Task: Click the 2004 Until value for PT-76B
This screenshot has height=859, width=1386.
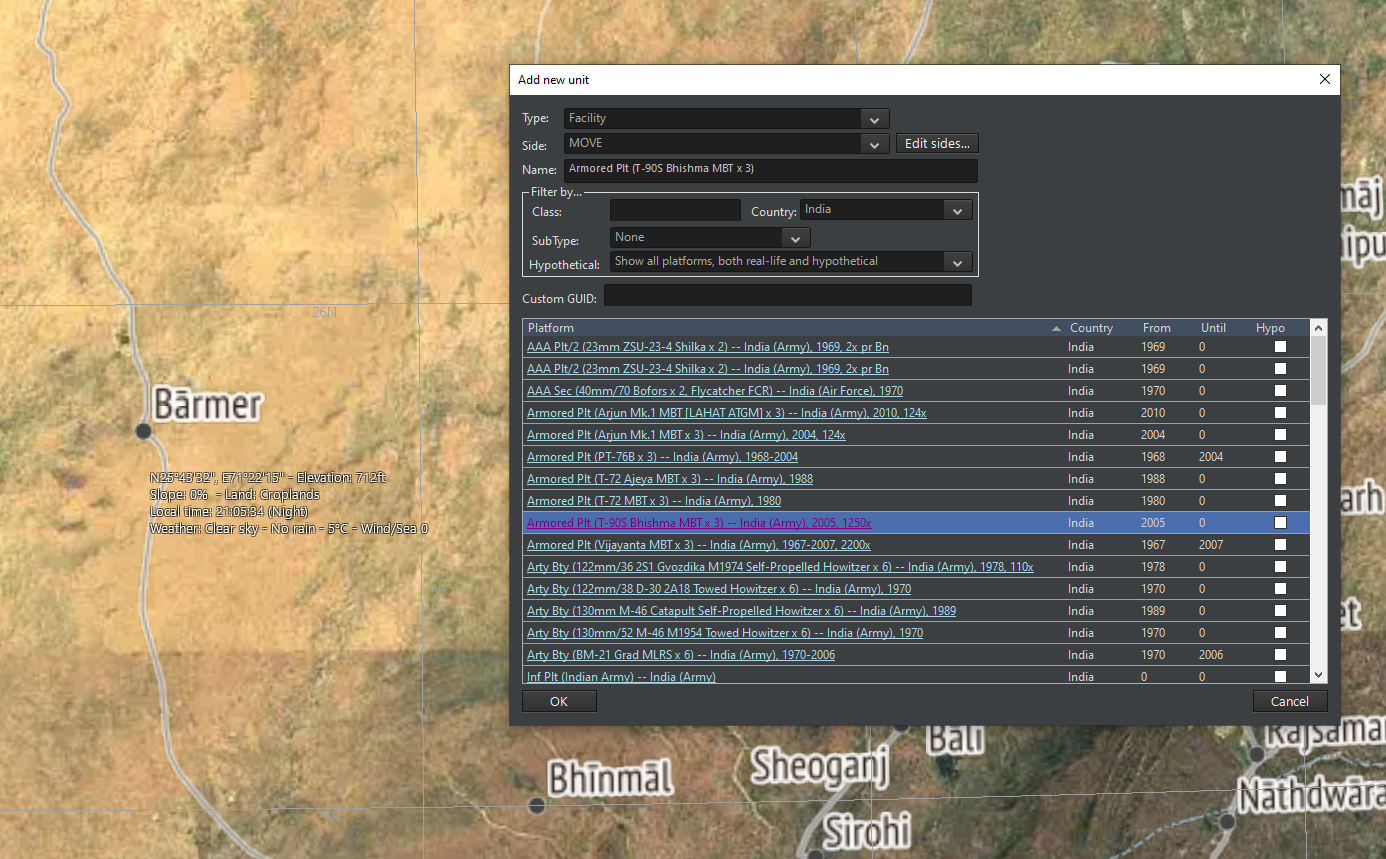Action: (x=1213, y=457)
